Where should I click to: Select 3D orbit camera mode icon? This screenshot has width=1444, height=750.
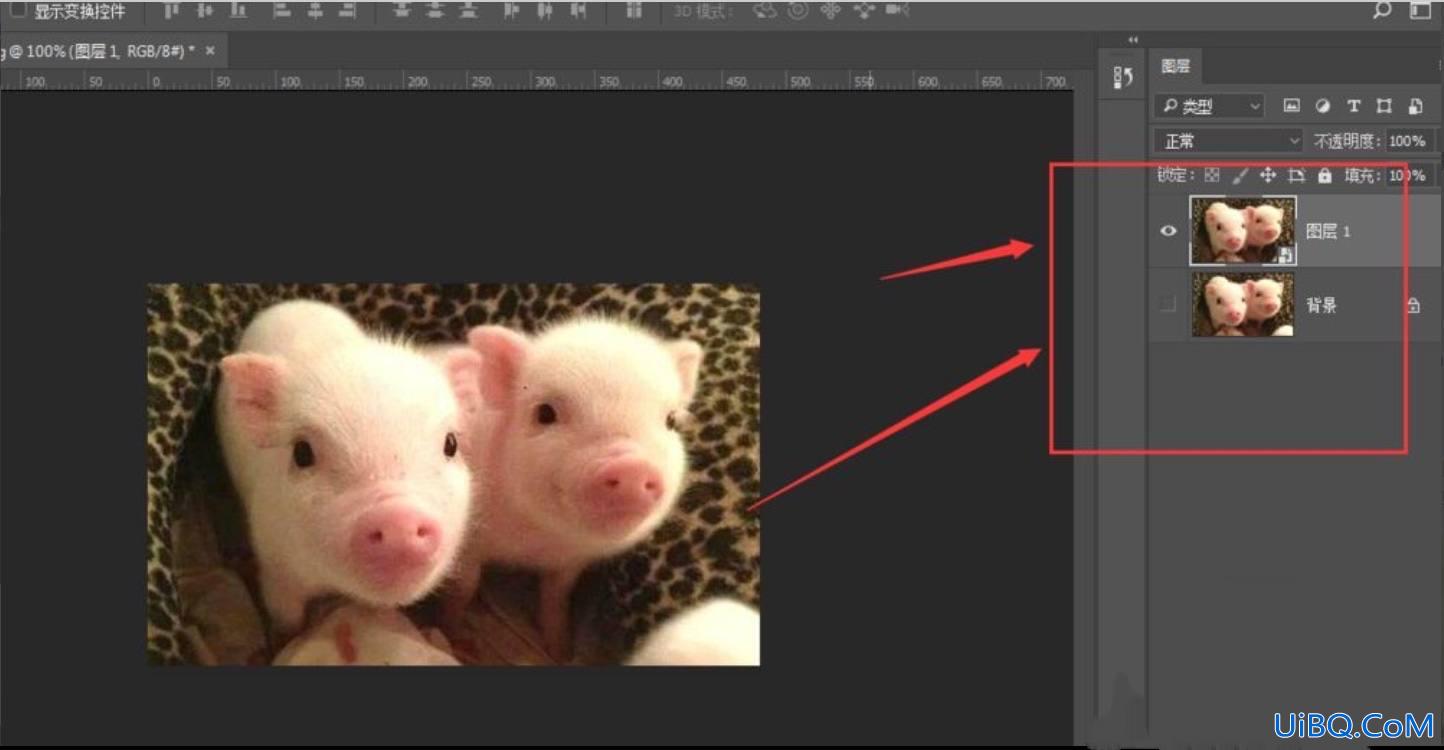(765, 11)
